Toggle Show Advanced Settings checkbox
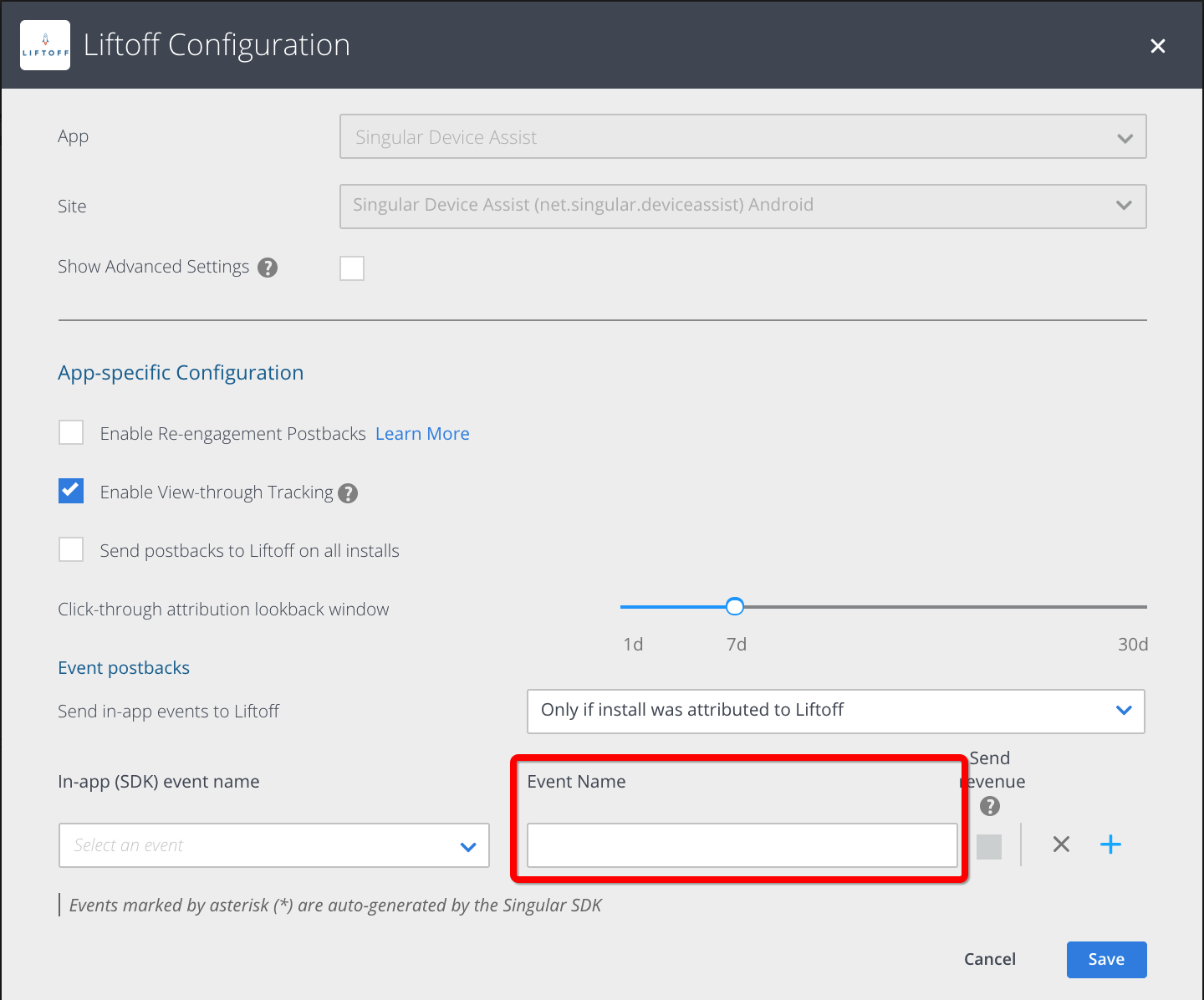The width and height of the screenshot is (1204, 1000). pyautogui.click(x=352, y=268)
